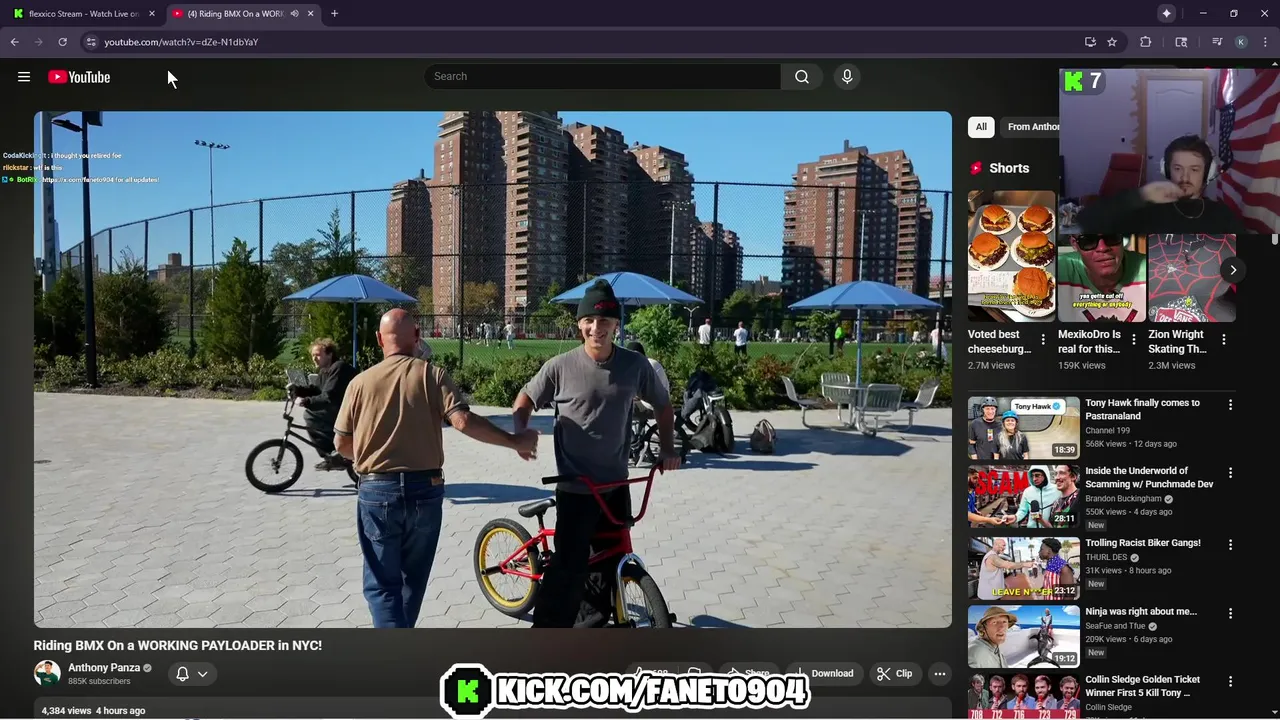Mute the audio icon on the YouTube tab
1280x720 pixels.
pyautogui.click(x=294, y=14)
